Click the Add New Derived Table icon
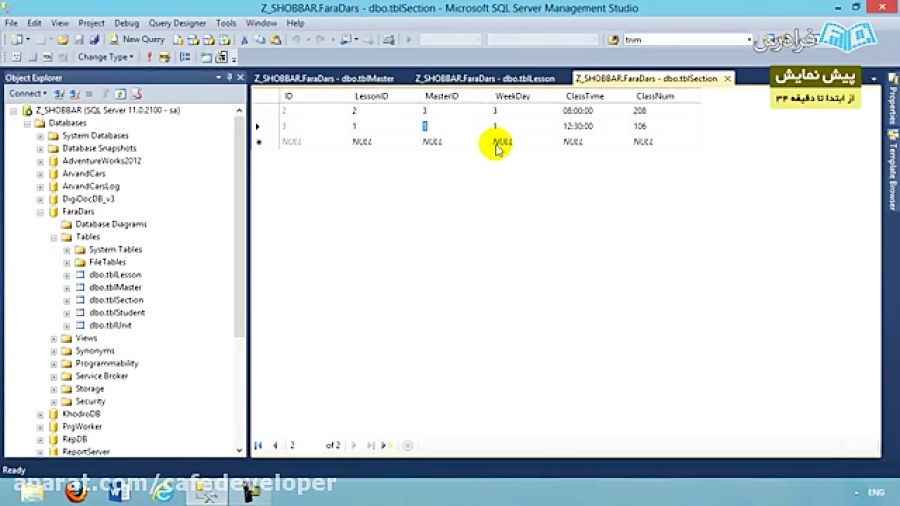This screenshot has width=900, height=506. pos(221,57)
